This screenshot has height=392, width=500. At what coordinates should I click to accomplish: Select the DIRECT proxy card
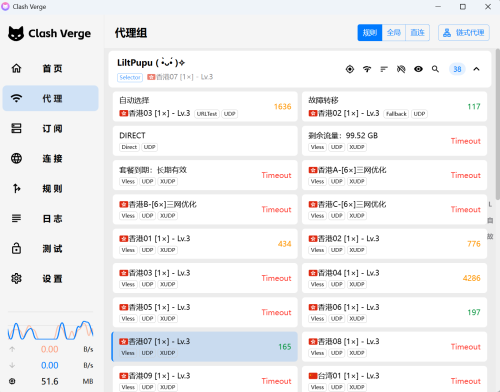click(205, 141)
